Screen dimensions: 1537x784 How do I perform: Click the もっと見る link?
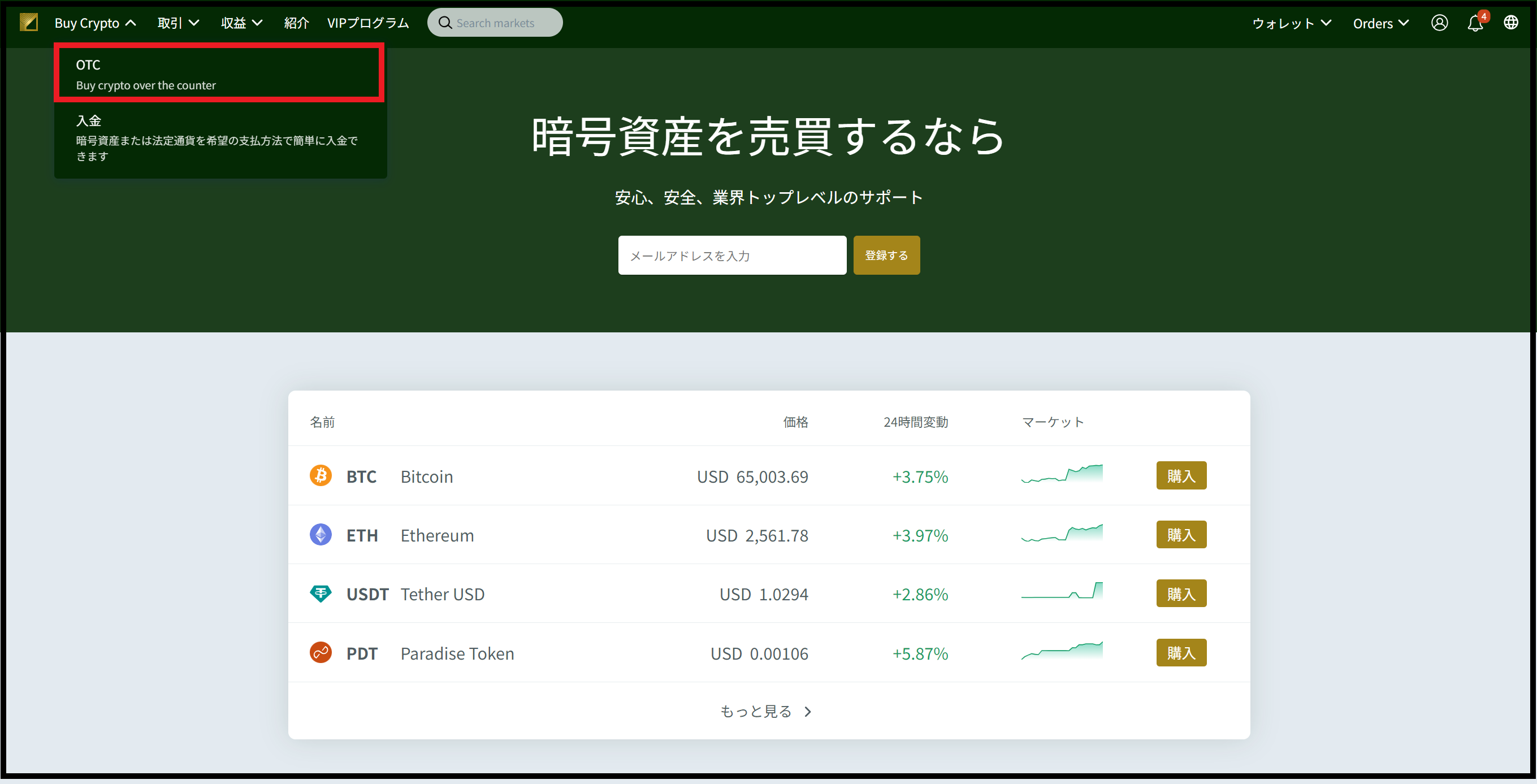(x=767, y=711)
